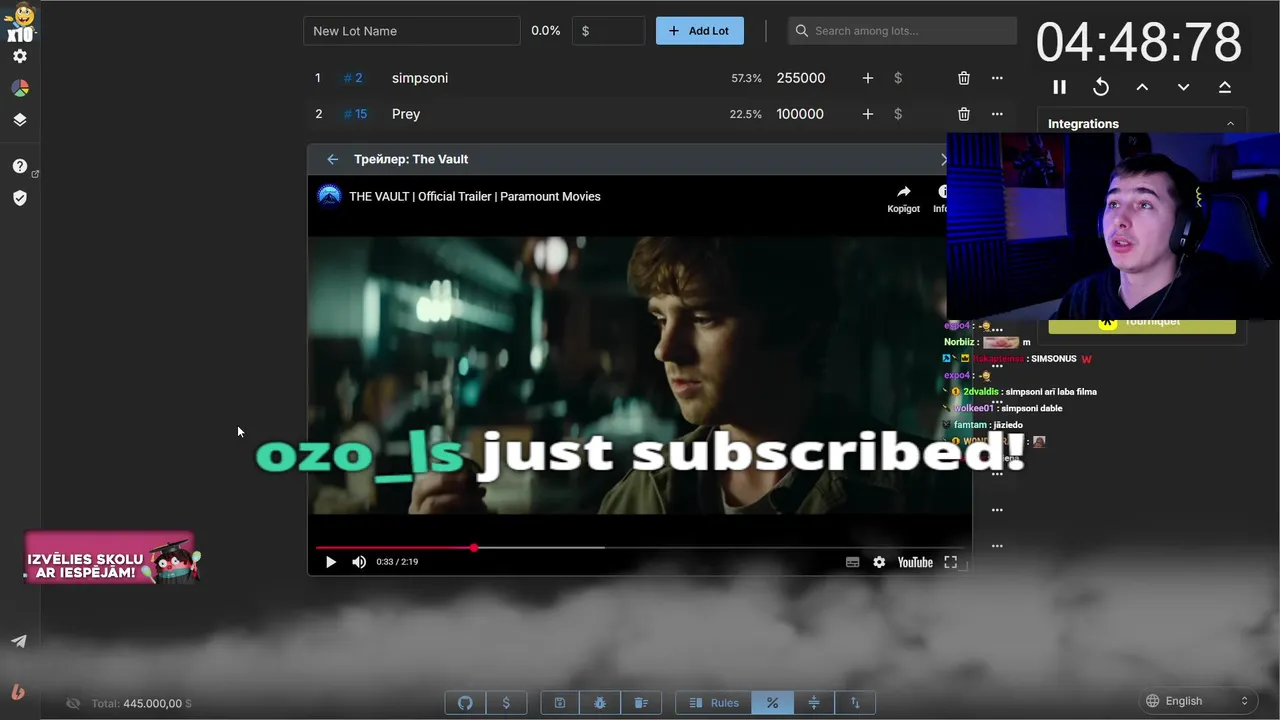Clear all lots with trash-list icon
Screen dimensions: 1280x720
(641, 703)
